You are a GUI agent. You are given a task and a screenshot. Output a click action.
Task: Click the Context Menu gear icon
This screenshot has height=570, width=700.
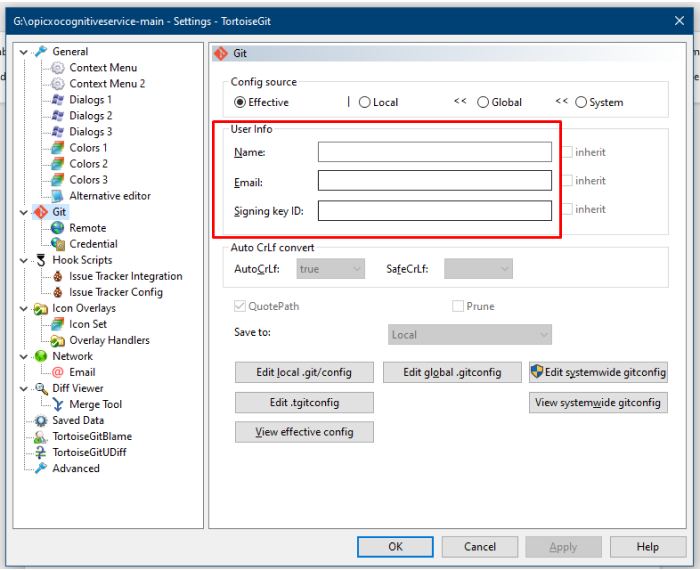coord(57,68)
